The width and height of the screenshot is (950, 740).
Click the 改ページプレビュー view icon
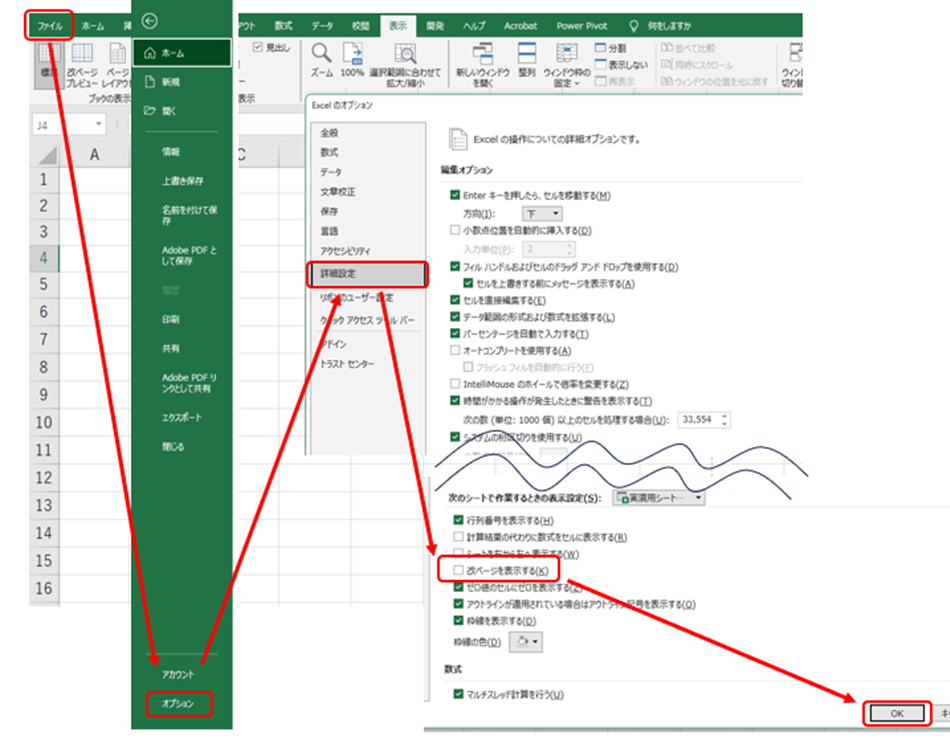pyautogui.click(x=83, y=54)
